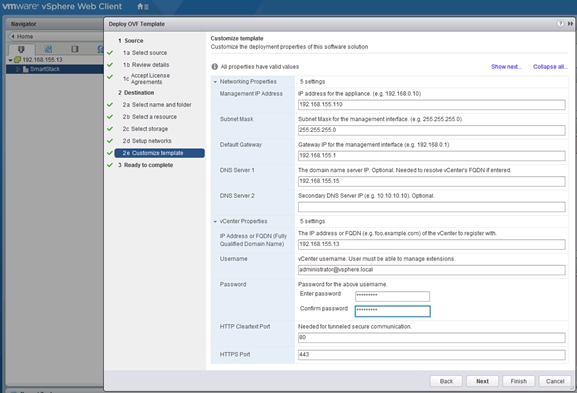Click the empty DNS Server 2 field

[x=431, y=207]
